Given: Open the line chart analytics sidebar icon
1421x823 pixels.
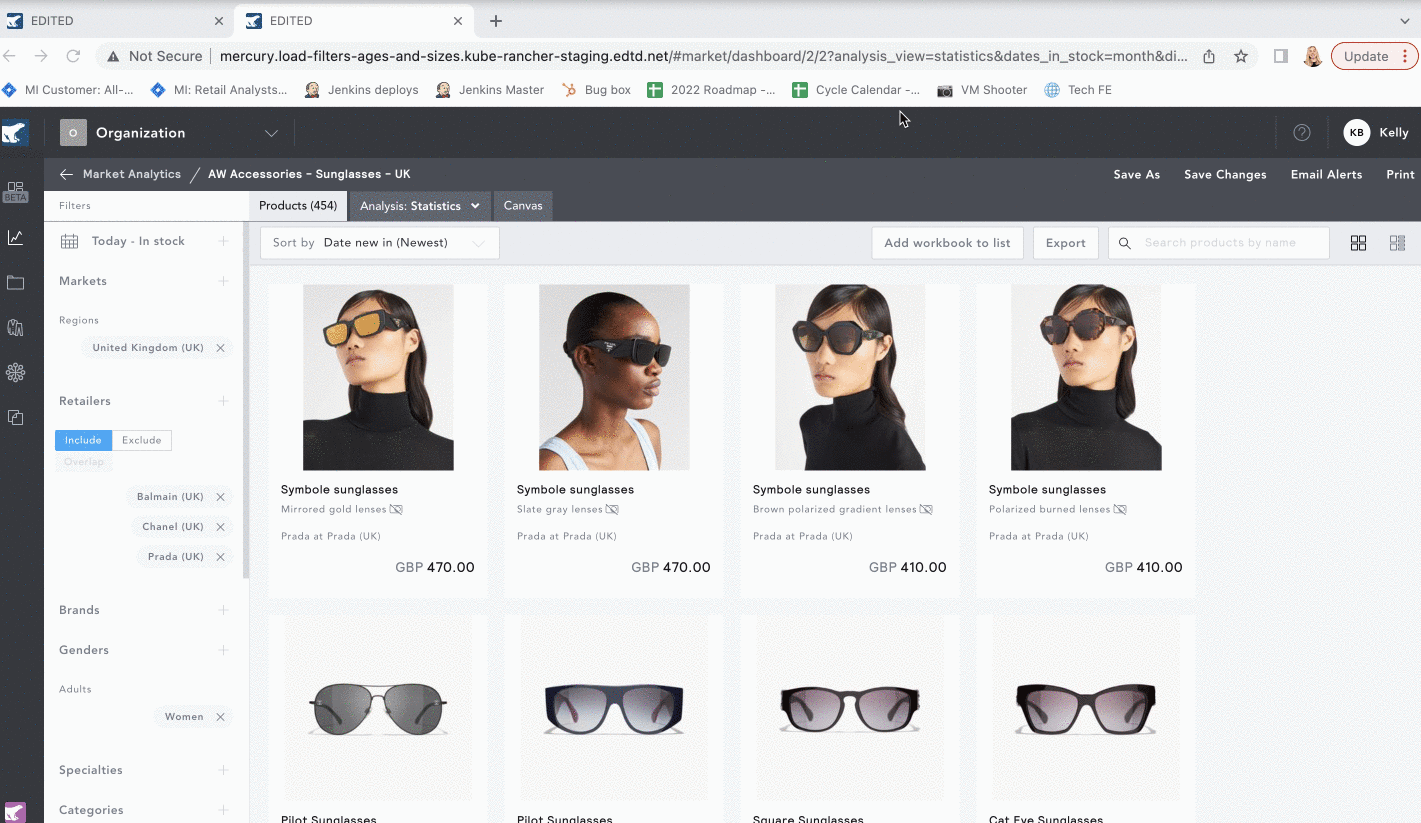Looking at the screenshot, I should pos(15,237).
